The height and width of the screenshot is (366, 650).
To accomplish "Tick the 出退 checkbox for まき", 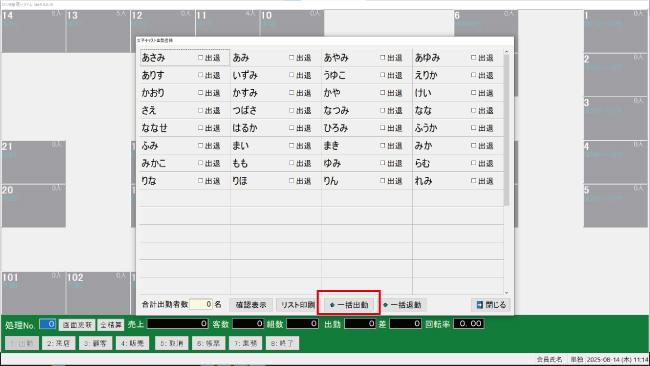I will 383,145.
